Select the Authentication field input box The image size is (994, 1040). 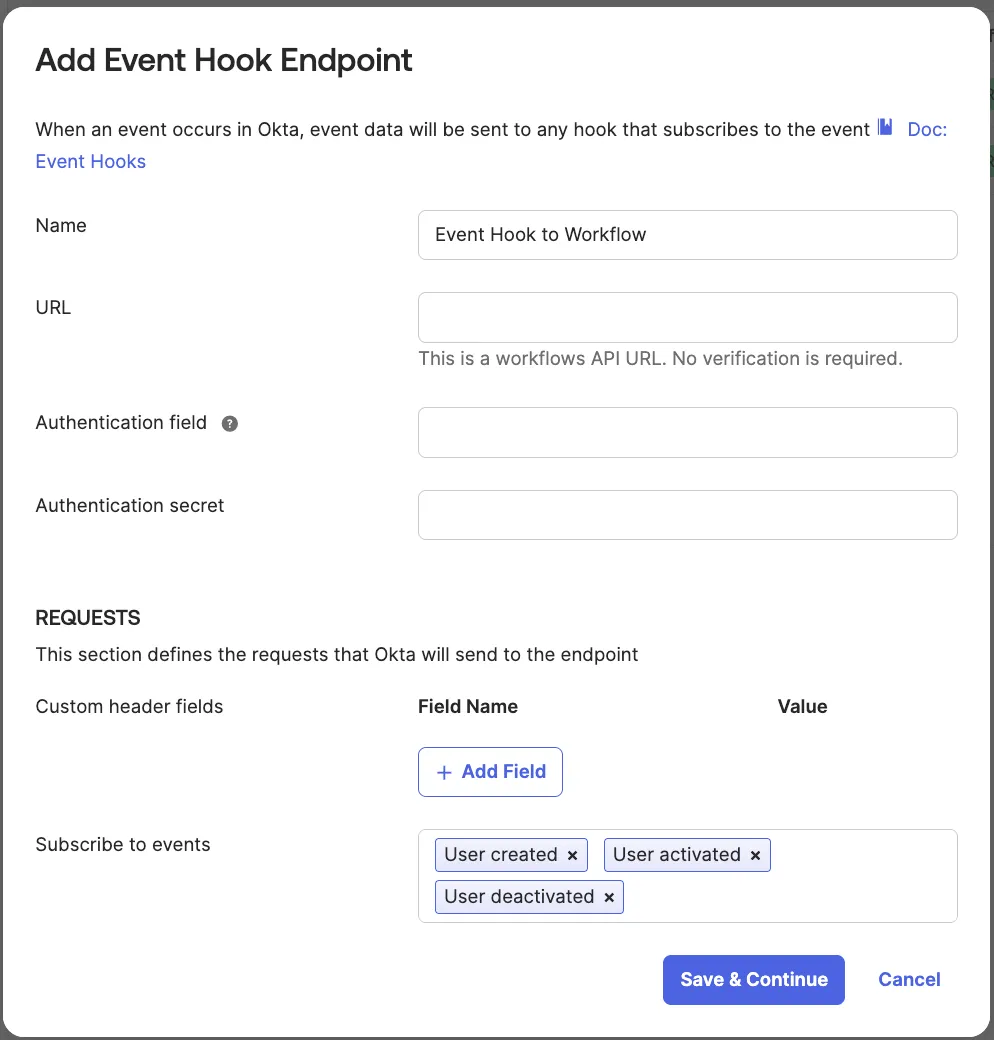(x=687, y=432)
